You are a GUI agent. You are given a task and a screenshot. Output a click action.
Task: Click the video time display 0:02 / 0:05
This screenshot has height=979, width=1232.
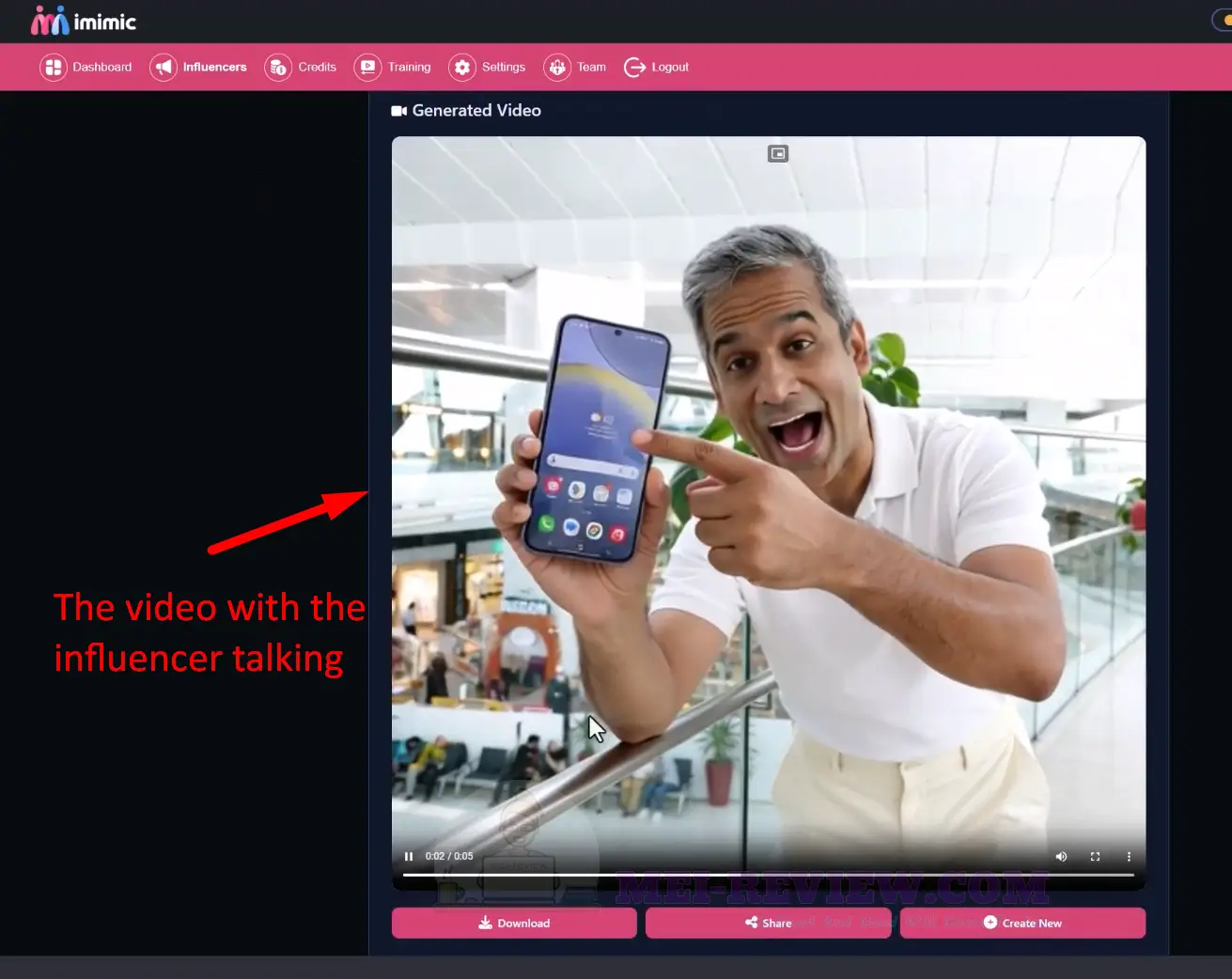pos(449,856)
